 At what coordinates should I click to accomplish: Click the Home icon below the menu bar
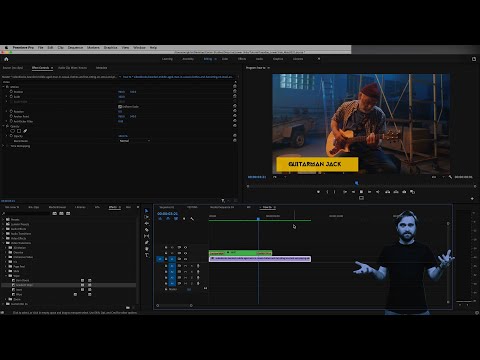click(6, 59)
